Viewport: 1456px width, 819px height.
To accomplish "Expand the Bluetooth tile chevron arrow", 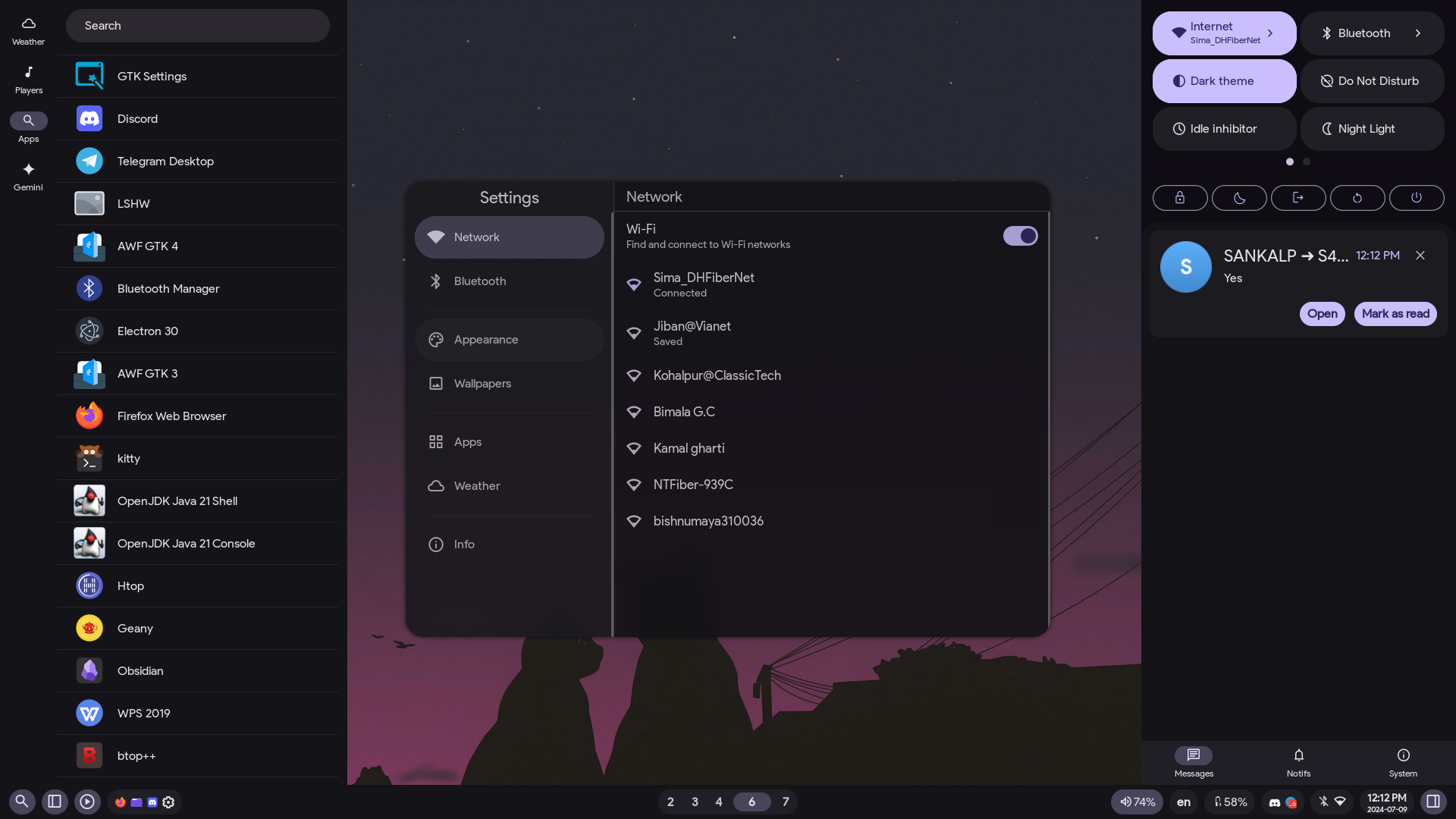I will (1417, 33).
